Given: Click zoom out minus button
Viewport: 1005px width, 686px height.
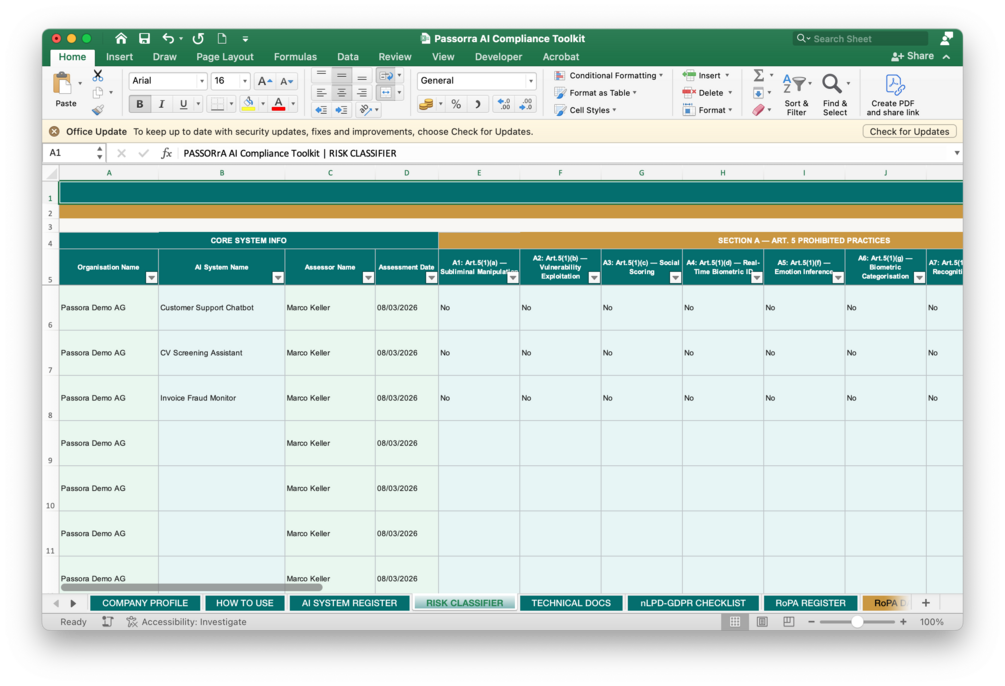Looking at the screenshot, I should [x=811, y=622].
